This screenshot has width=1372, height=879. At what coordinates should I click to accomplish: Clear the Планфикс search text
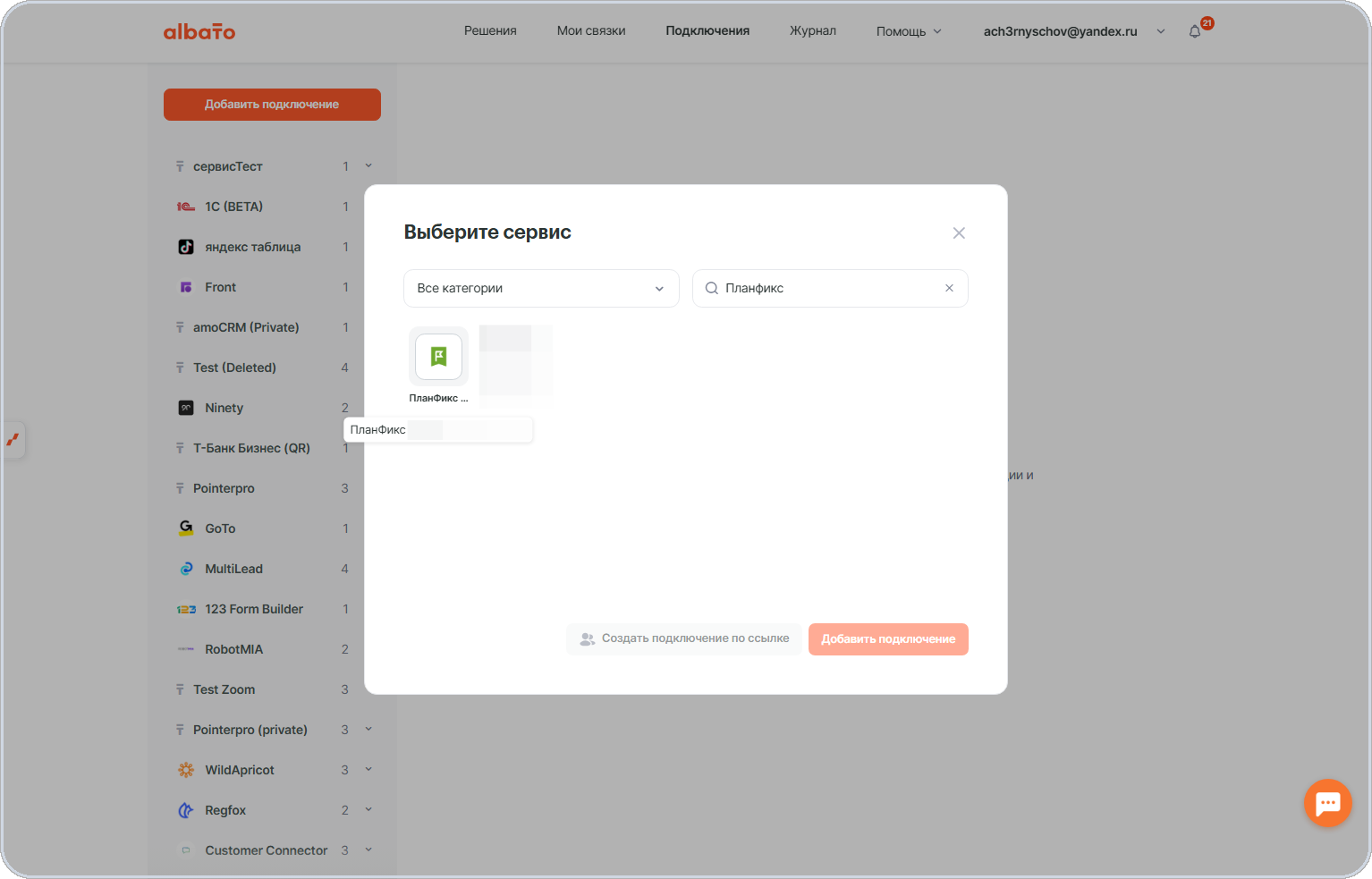(x=949, y=288)
